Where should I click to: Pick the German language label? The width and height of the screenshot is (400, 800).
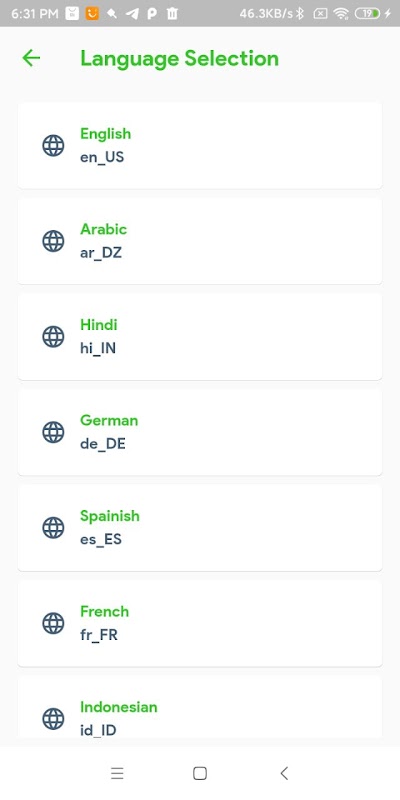click(x=109, y=420)
